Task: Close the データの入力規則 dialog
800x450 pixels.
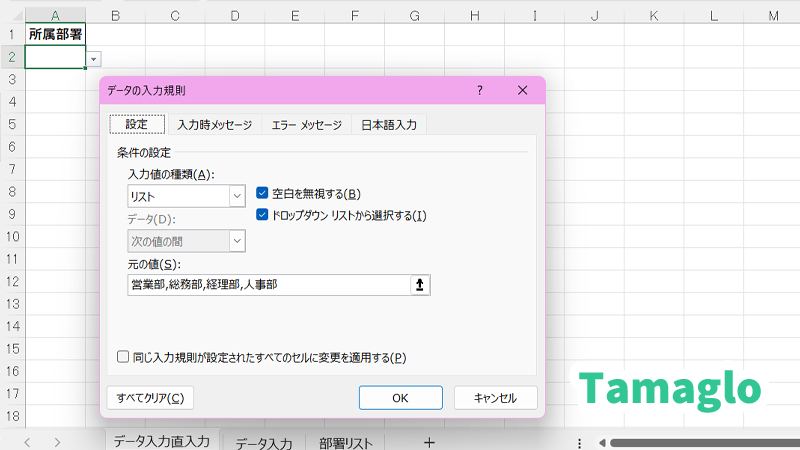Action: [522, 91]
